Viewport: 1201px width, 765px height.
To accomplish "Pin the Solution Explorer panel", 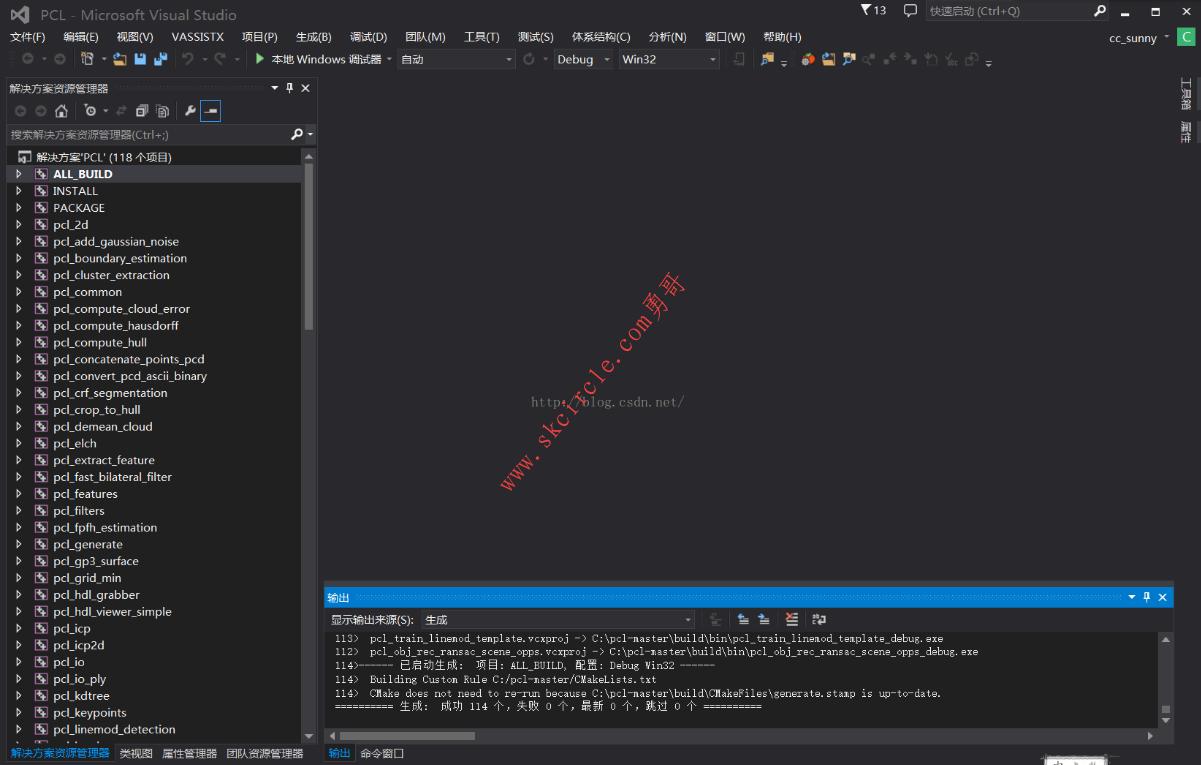I will [290, 88].
